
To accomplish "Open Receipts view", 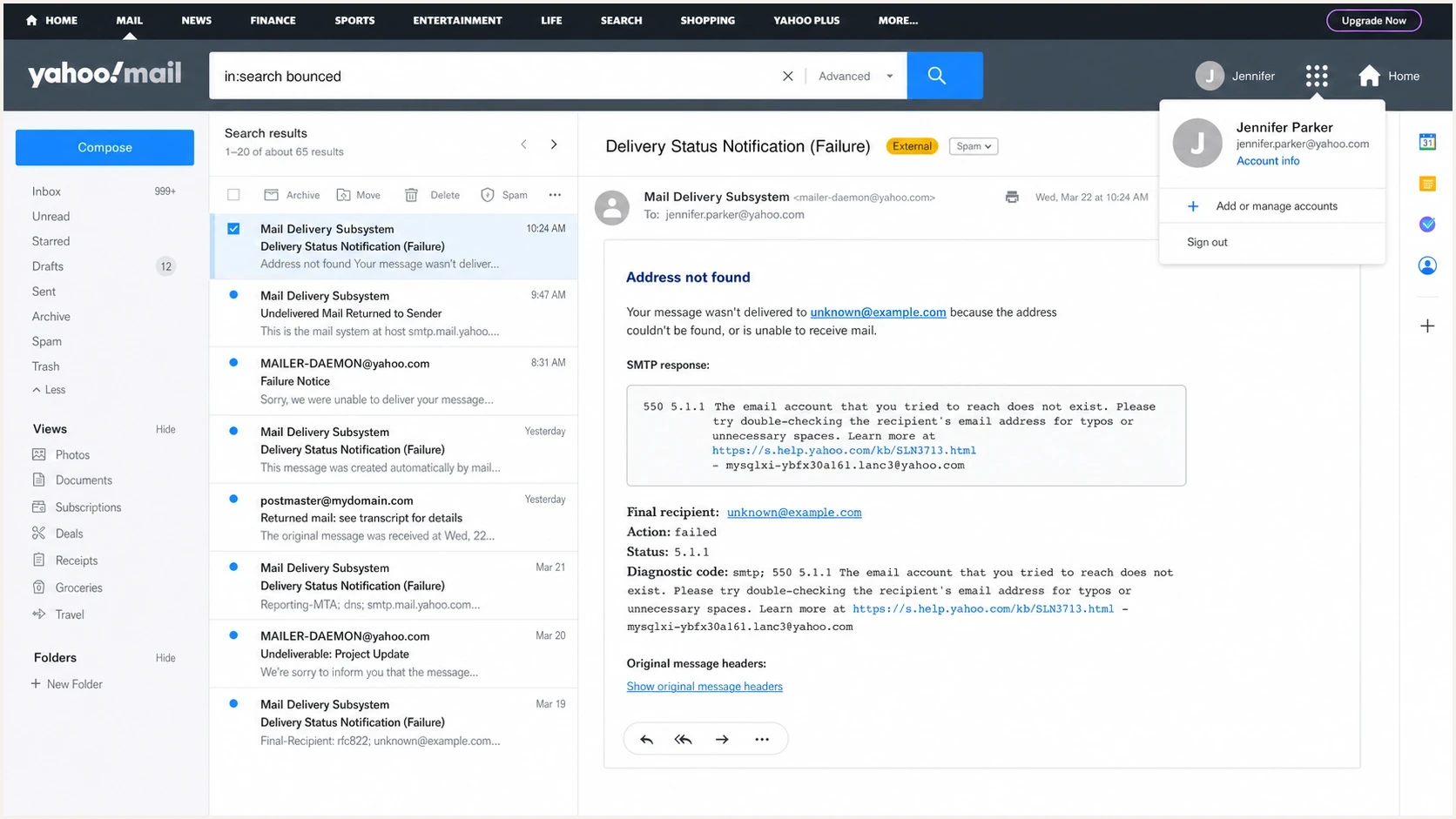I will (65, 561).
